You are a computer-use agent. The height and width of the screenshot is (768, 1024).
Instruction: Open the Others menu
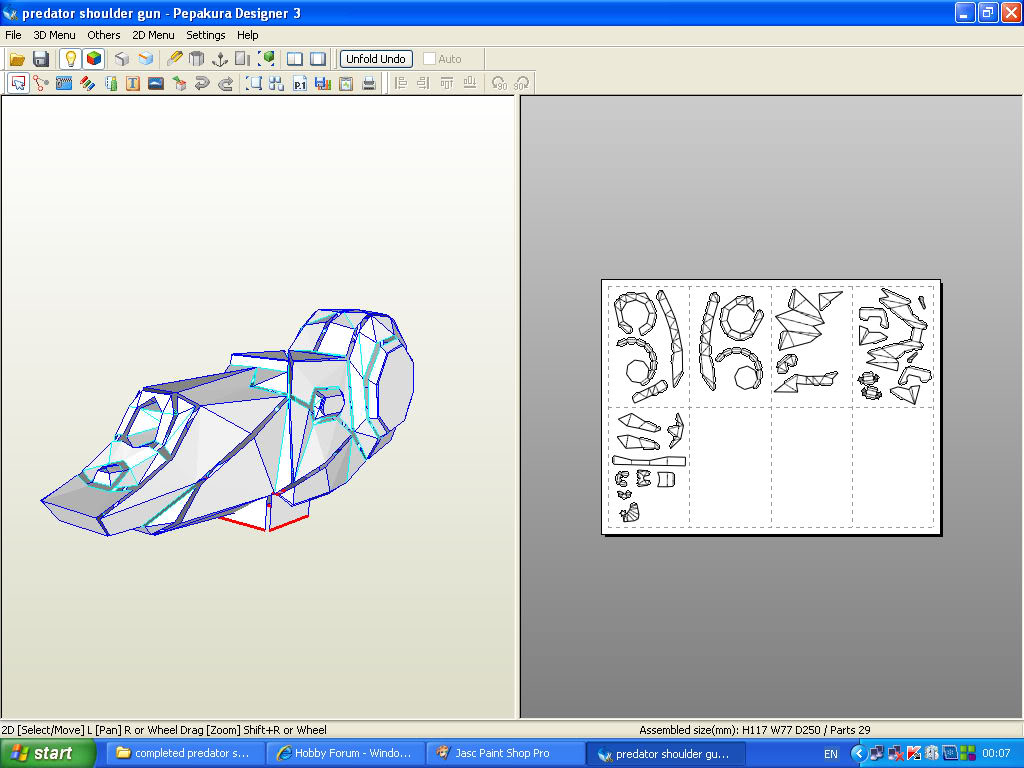click(x=104, y=35)
